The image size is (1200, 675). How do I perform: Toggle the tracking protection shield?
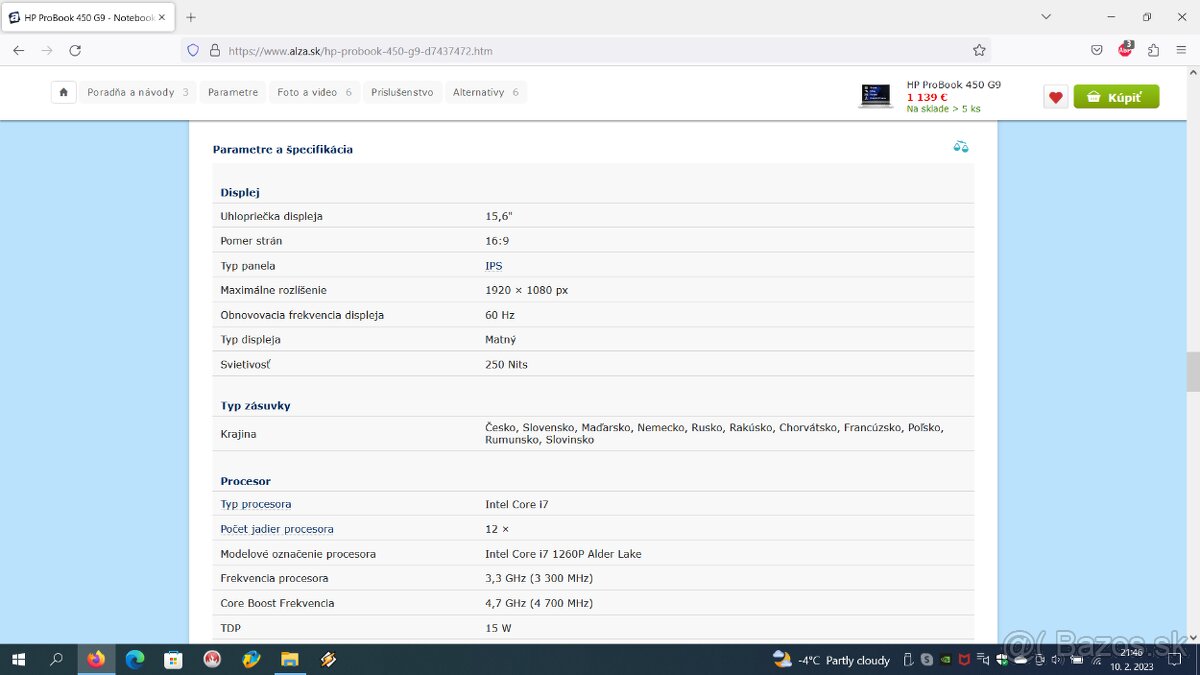tap(191, 50)
